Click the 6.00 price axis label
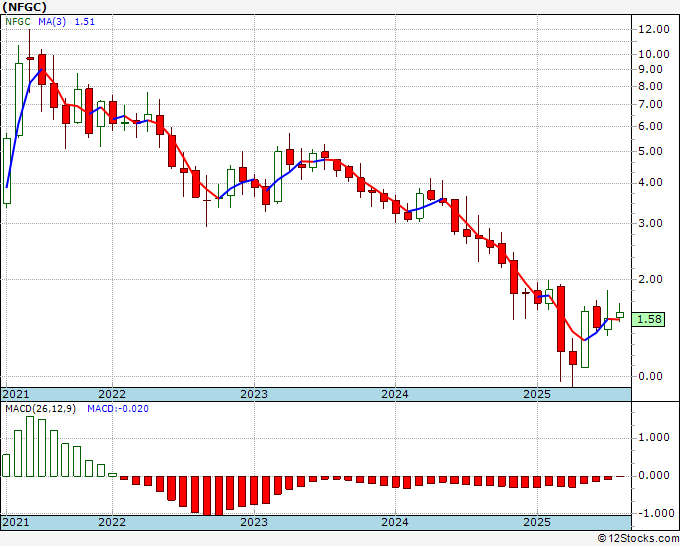The width and height of the screenshot is (680, 546). (x=650, y=126)
